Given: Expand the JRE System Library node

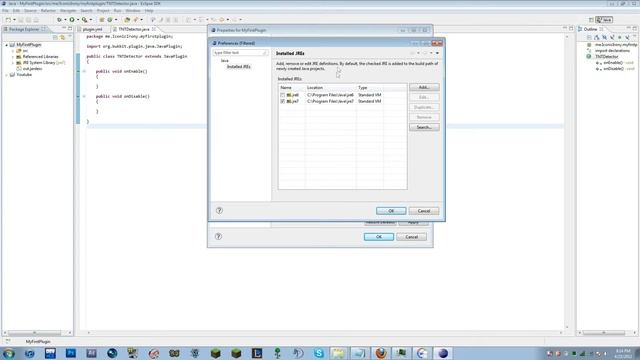Looking at the screenshot, I should [x=13, y=63].
